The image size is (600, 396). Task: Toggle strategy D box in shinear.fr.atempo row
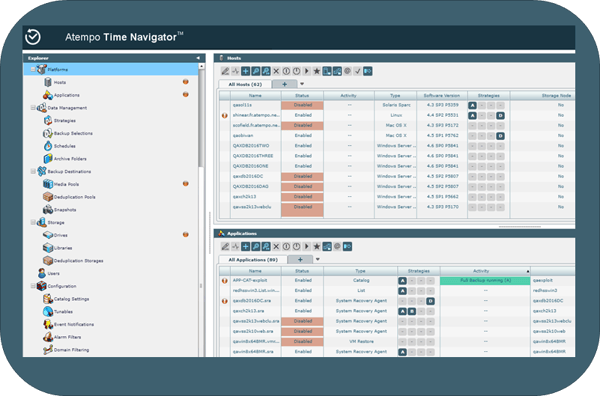click(x=500, y=116)
